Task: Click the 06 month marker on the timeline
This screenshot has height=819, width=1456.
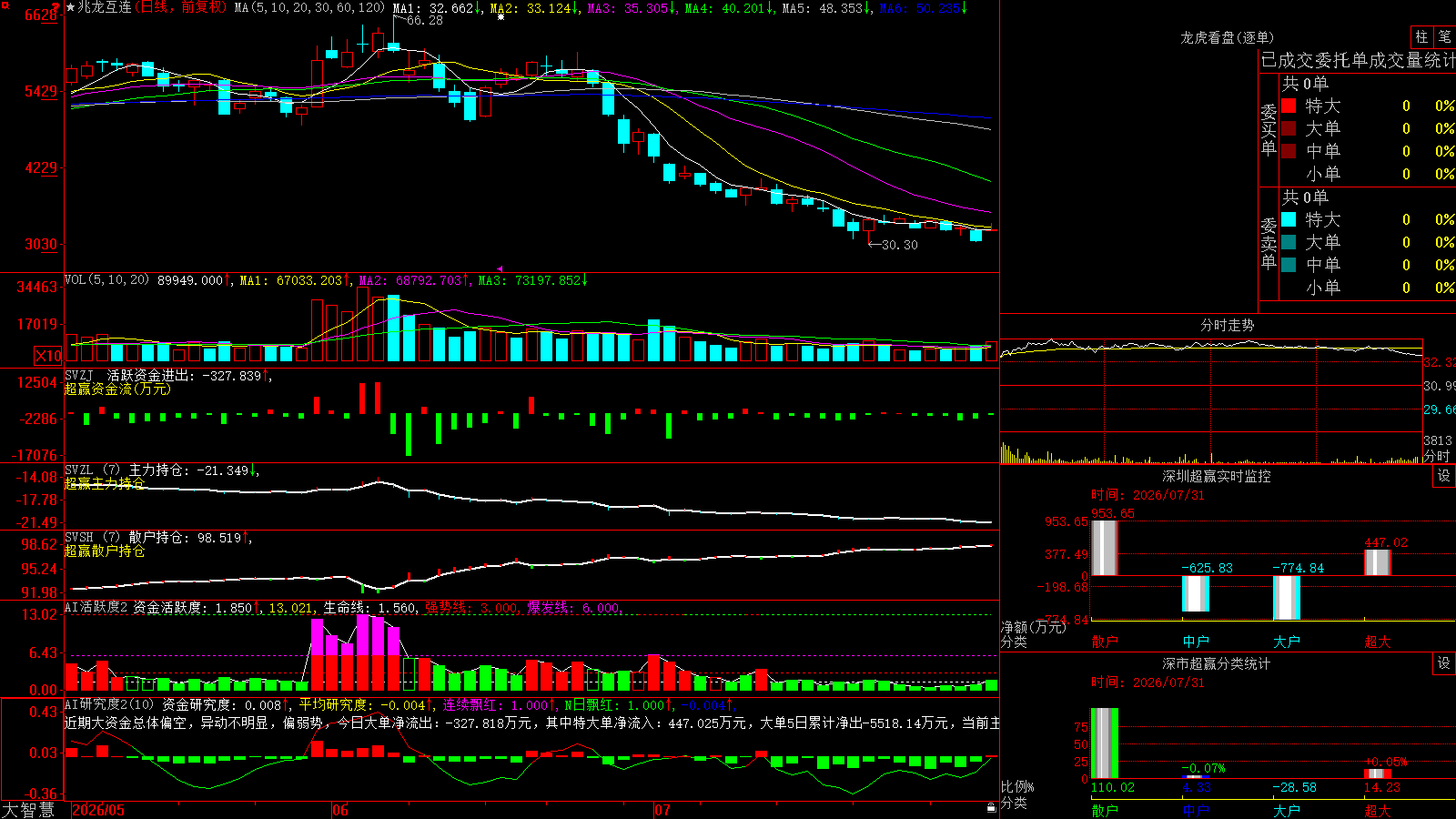Action: (x=340, y=810)
